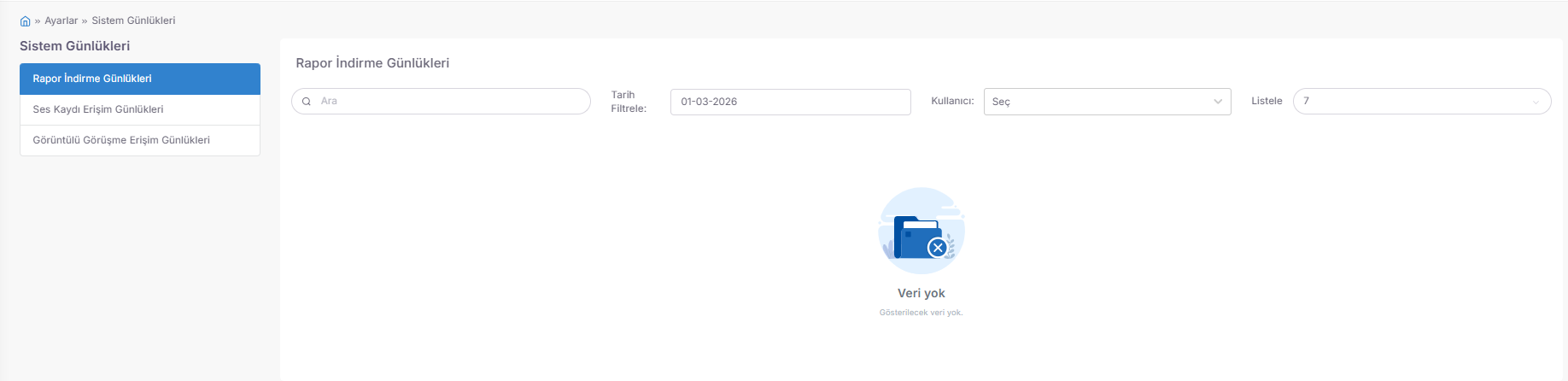Click the Listele dropdown chevron
Image resolution: width=1568 pixels, height=381 pixels.
1536,102
